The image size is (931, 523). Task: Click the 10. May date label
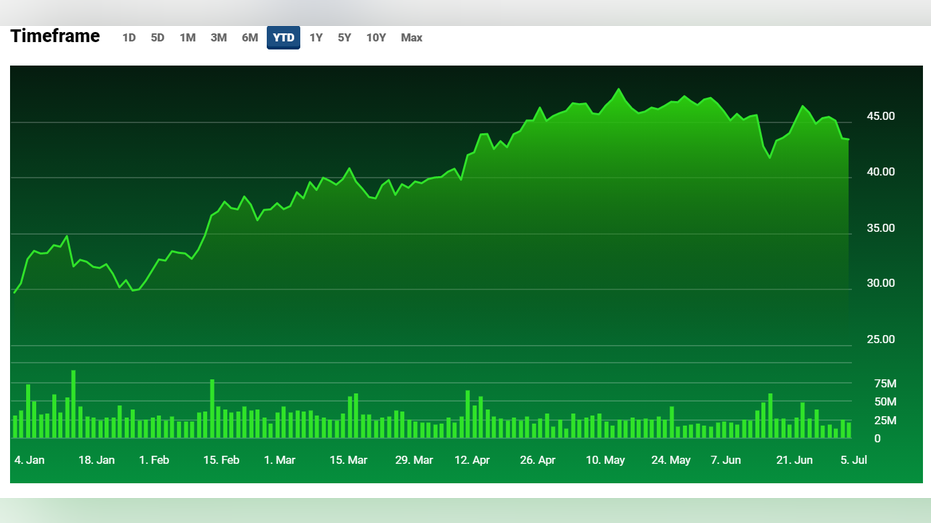(605, 460)
